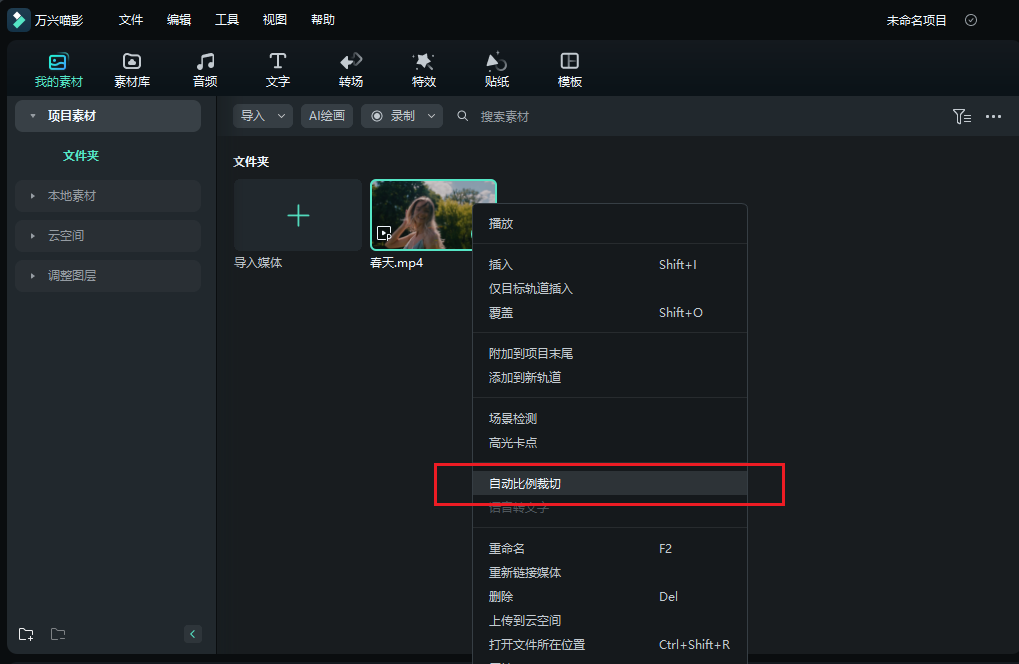The height and width of the screenshot is (664, 1019).
Task: Open the more options ellipsis icon
Action: tap(993, 116)
